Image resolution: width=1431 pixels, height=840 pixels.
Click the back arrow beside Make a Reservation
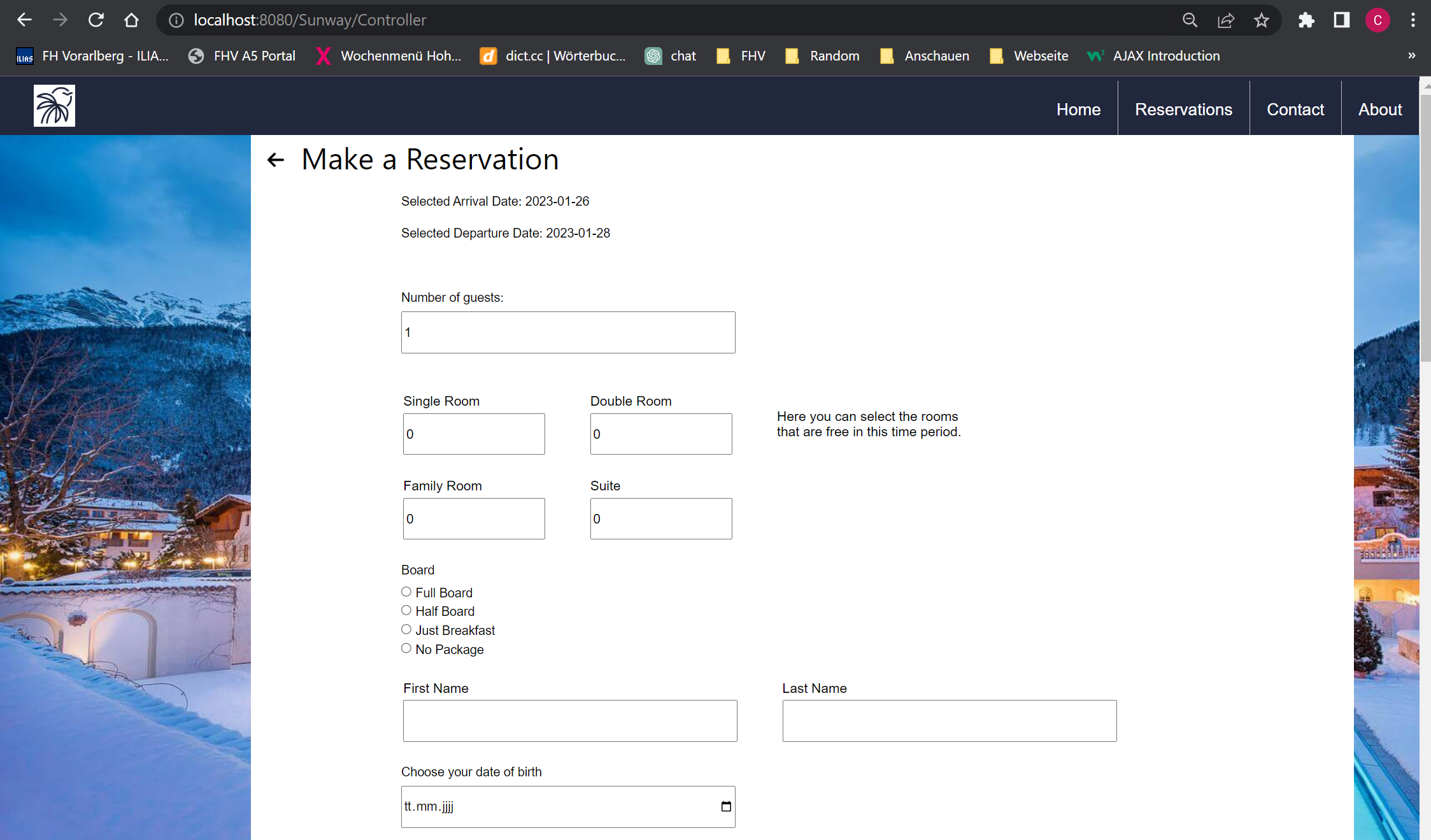click(x=275, y=160)
